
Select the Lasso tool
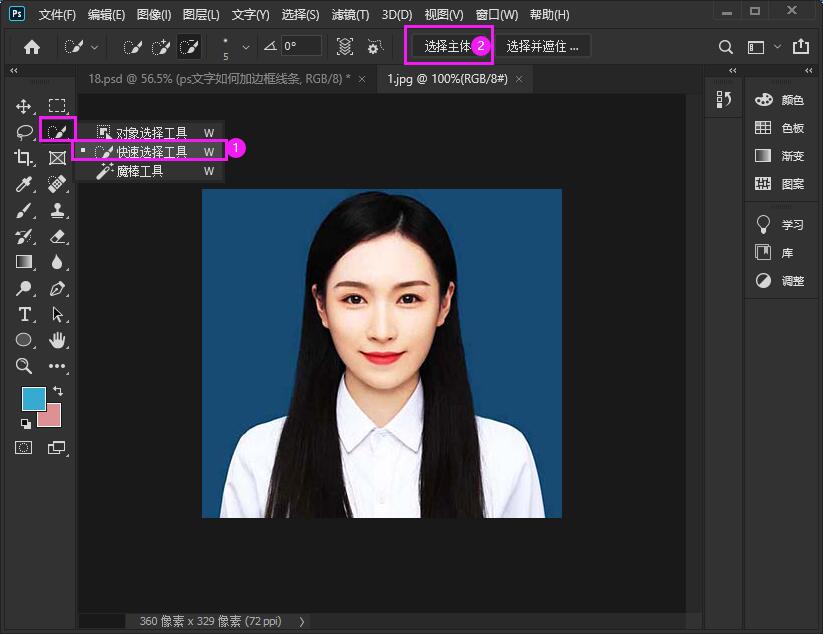click(24, 132)
